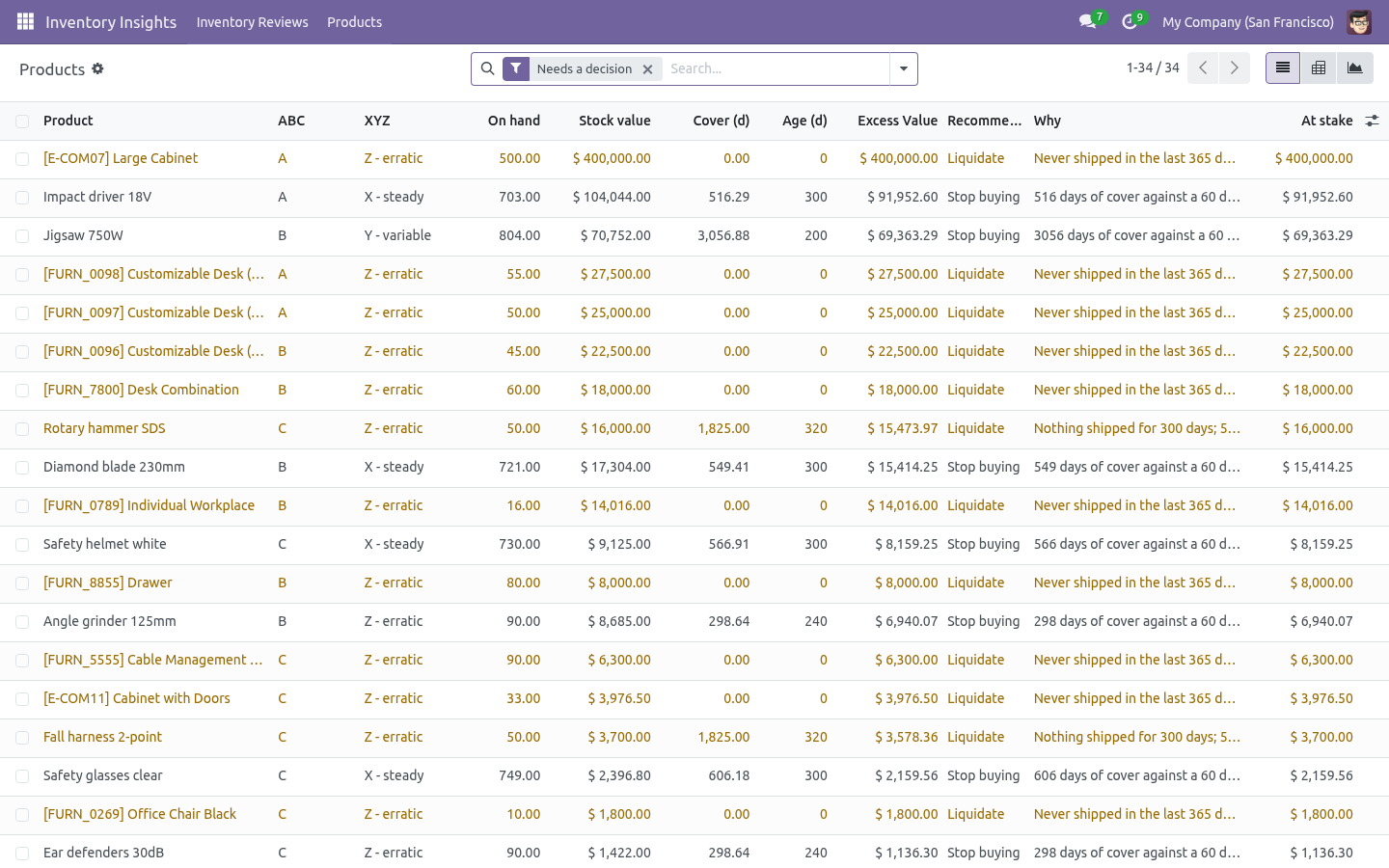Sort by Age (d) column

804,121
